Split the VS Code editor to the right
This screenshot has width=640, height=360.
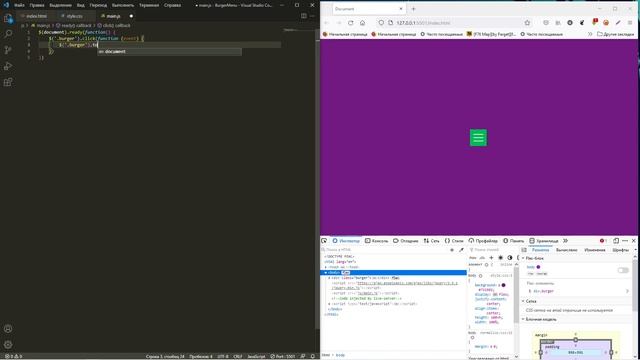coord(304,16)
